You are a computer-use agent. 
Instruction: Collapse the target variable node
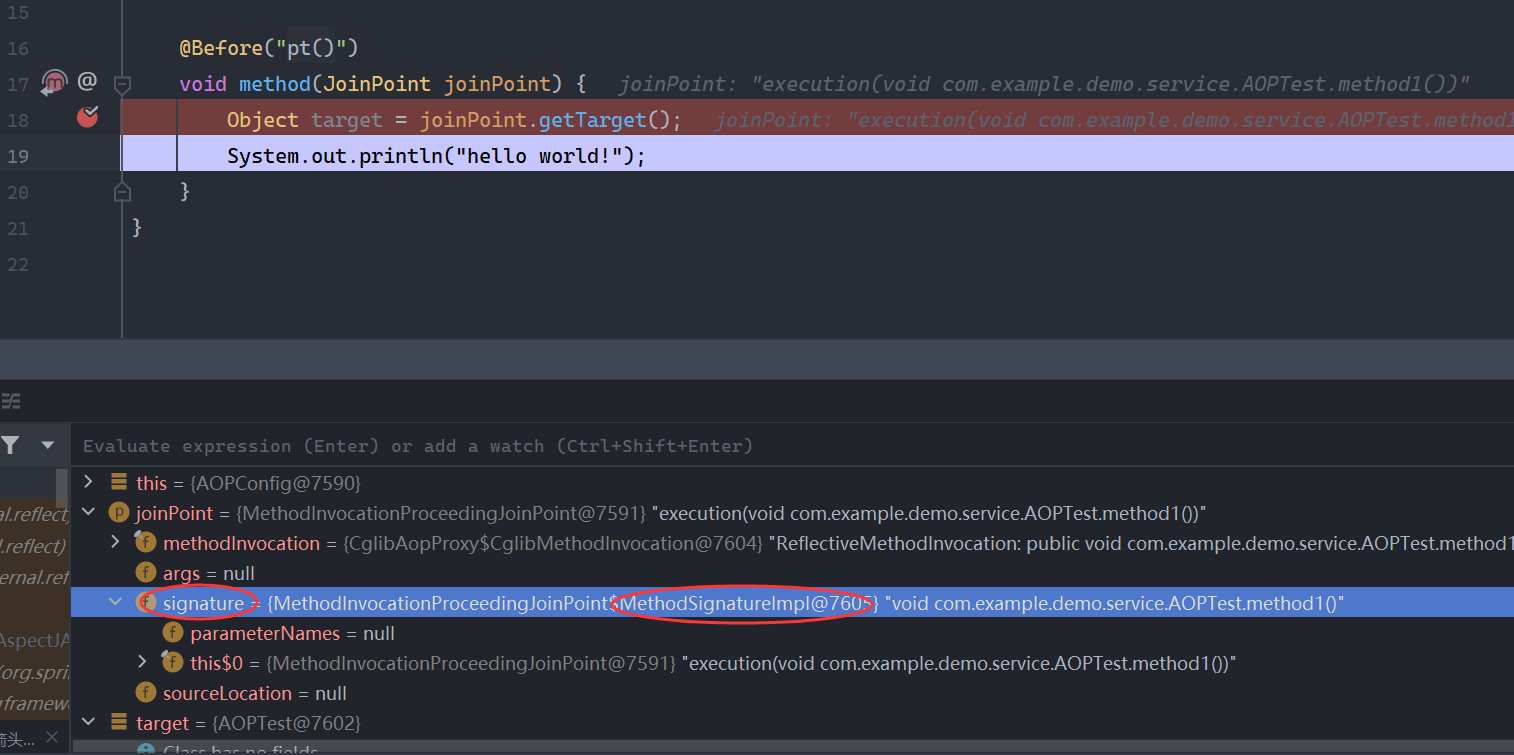click(88, 722)
